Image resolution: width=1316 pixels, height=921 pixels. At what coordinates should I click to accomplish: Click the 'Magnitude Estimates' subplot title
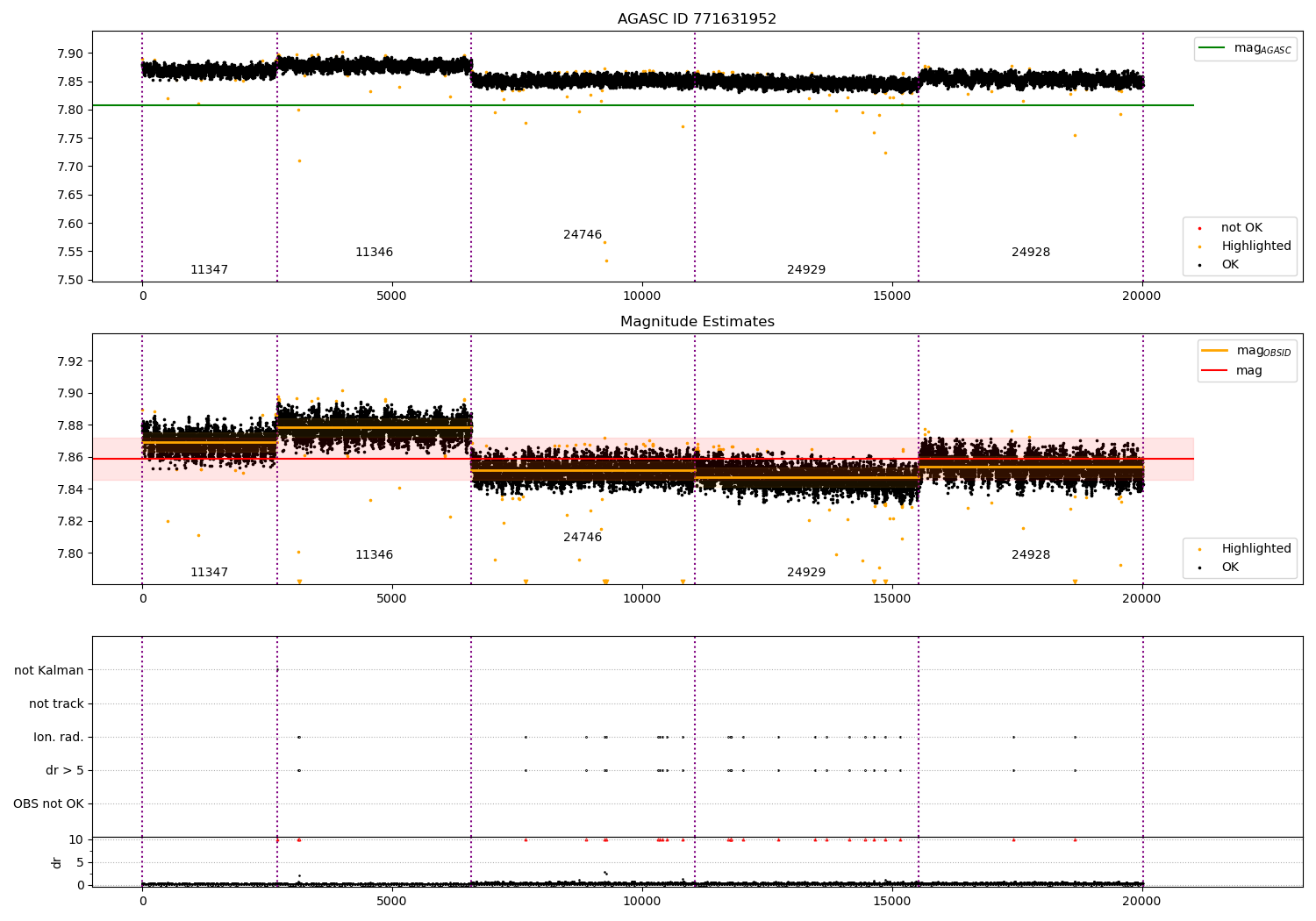coord(697,322)
